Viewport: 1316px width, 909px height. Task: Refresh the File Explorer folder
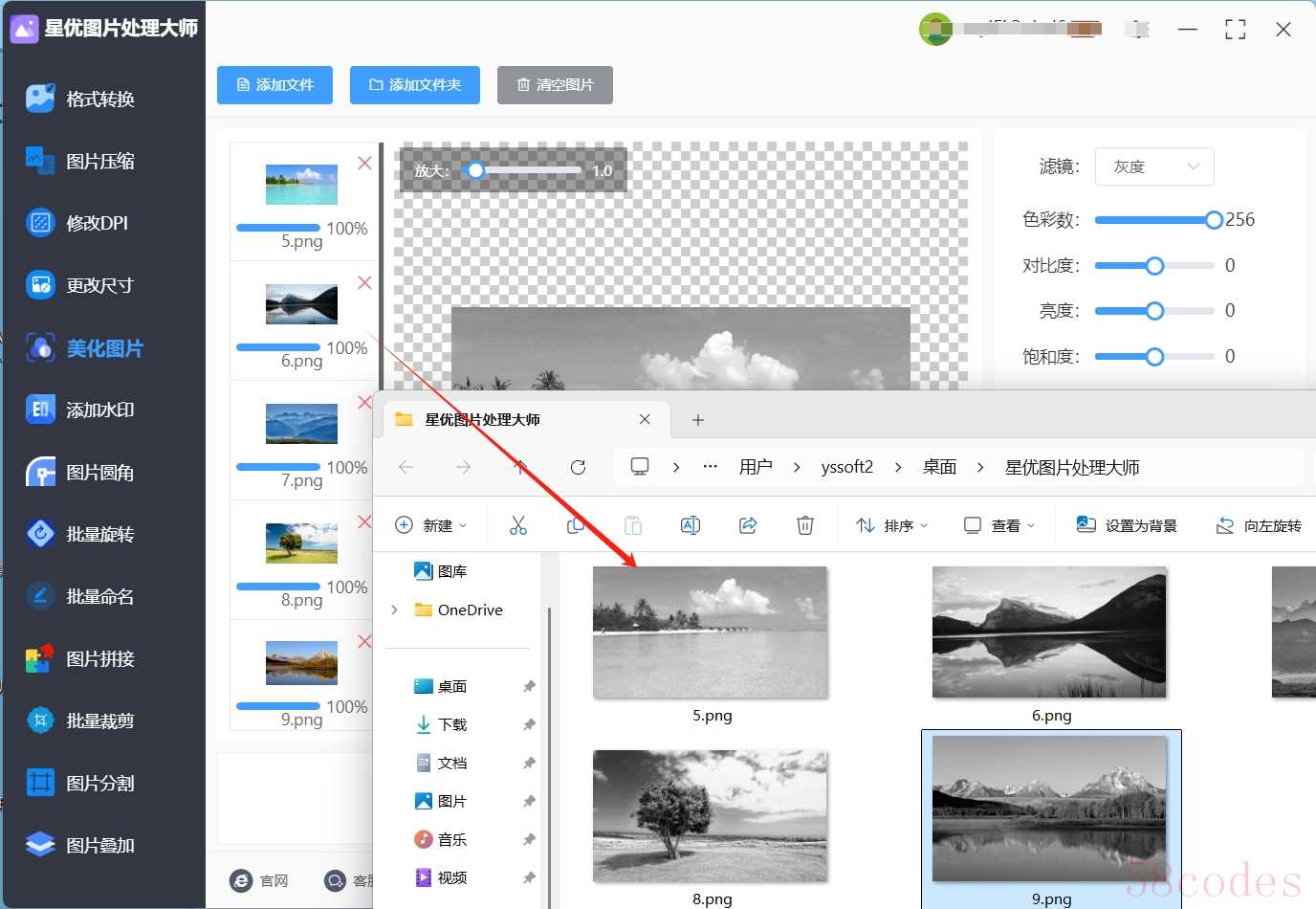pyautogui.click(x=578, y=467)
